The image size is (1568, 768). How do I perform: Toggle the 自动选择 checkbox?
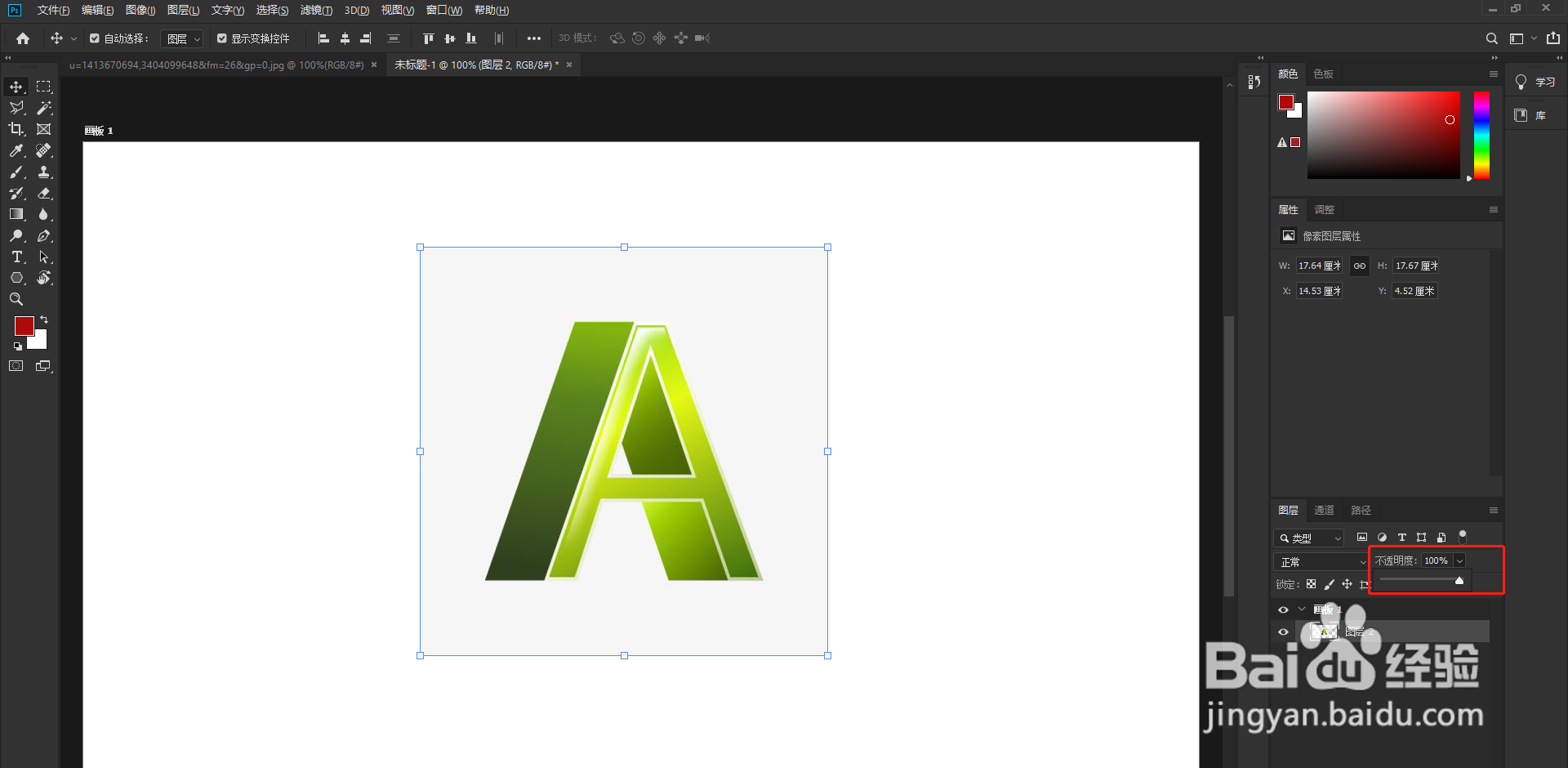tap(95, 38)
